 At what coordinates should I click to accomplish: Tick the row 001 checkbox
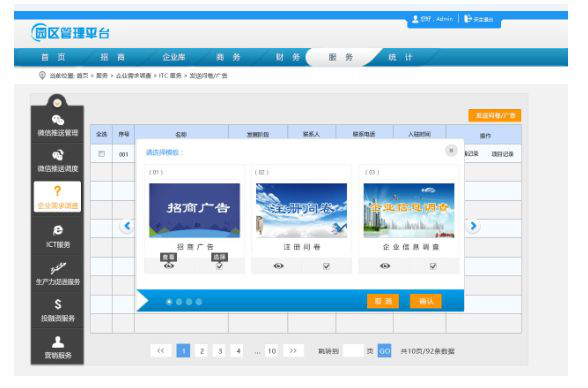tap(101, 154)
